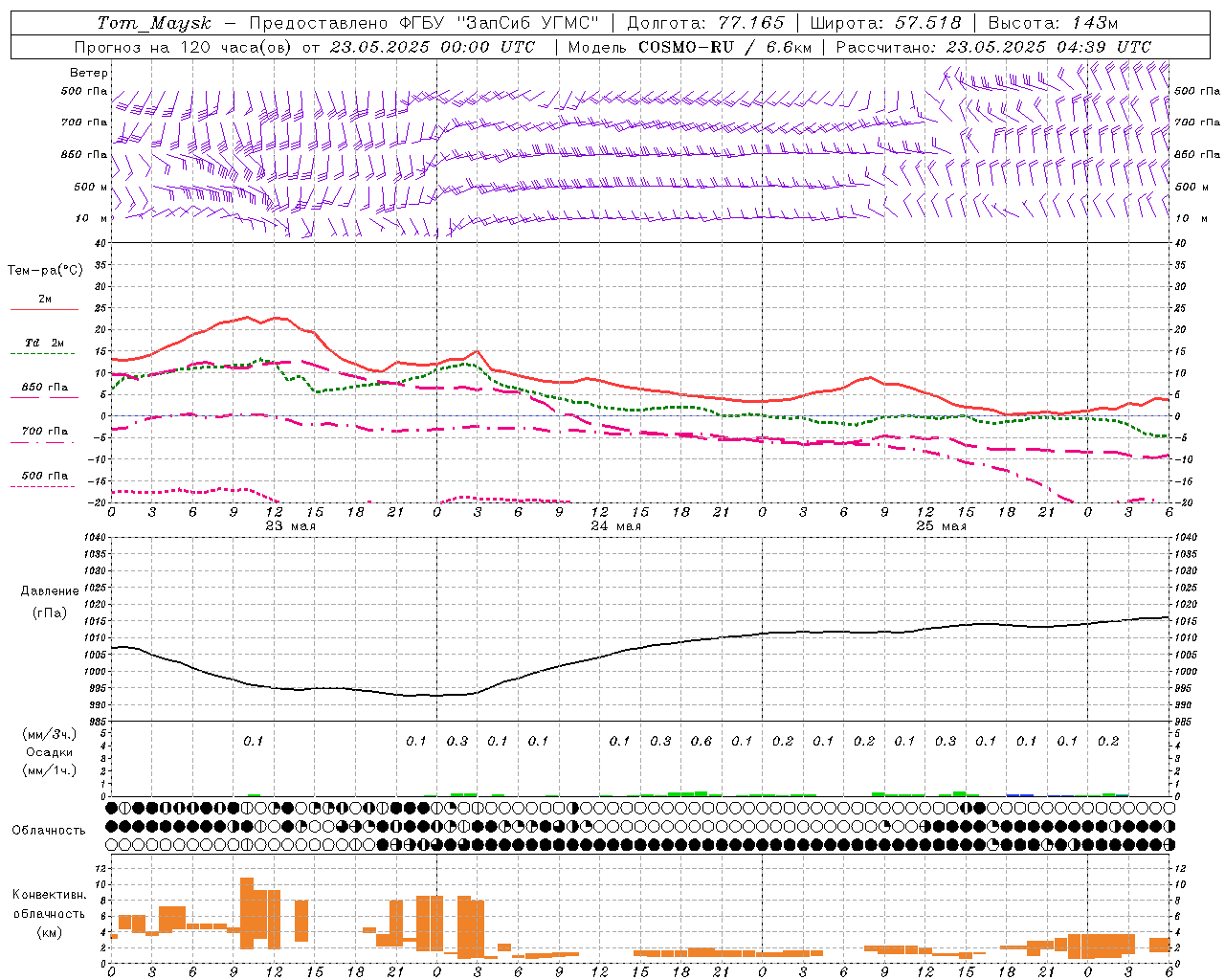Click the station title "Tom_Maysk"
Image resolution: width=1225 pixels, height=980 pixels.
(x=154, y=23)
